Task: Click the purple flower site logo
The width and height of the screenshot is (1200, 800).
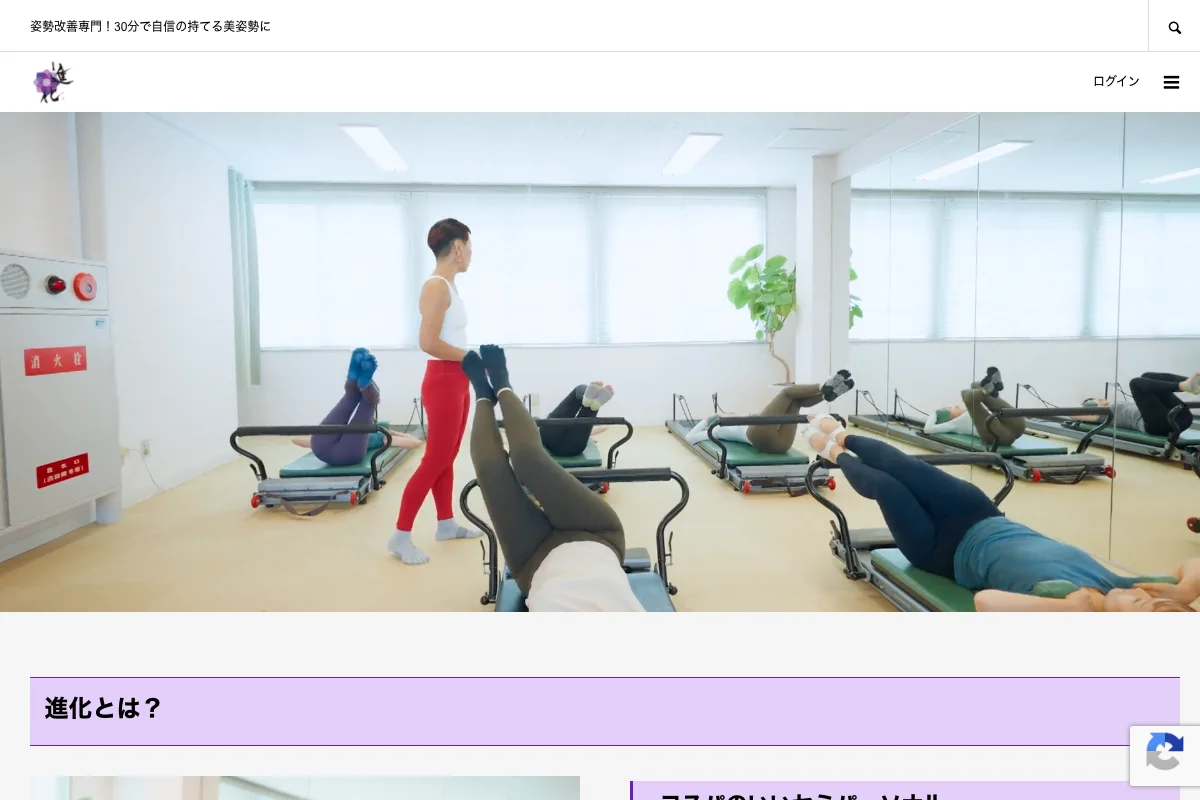Action: pyautogui.click(x=53, y=82)
